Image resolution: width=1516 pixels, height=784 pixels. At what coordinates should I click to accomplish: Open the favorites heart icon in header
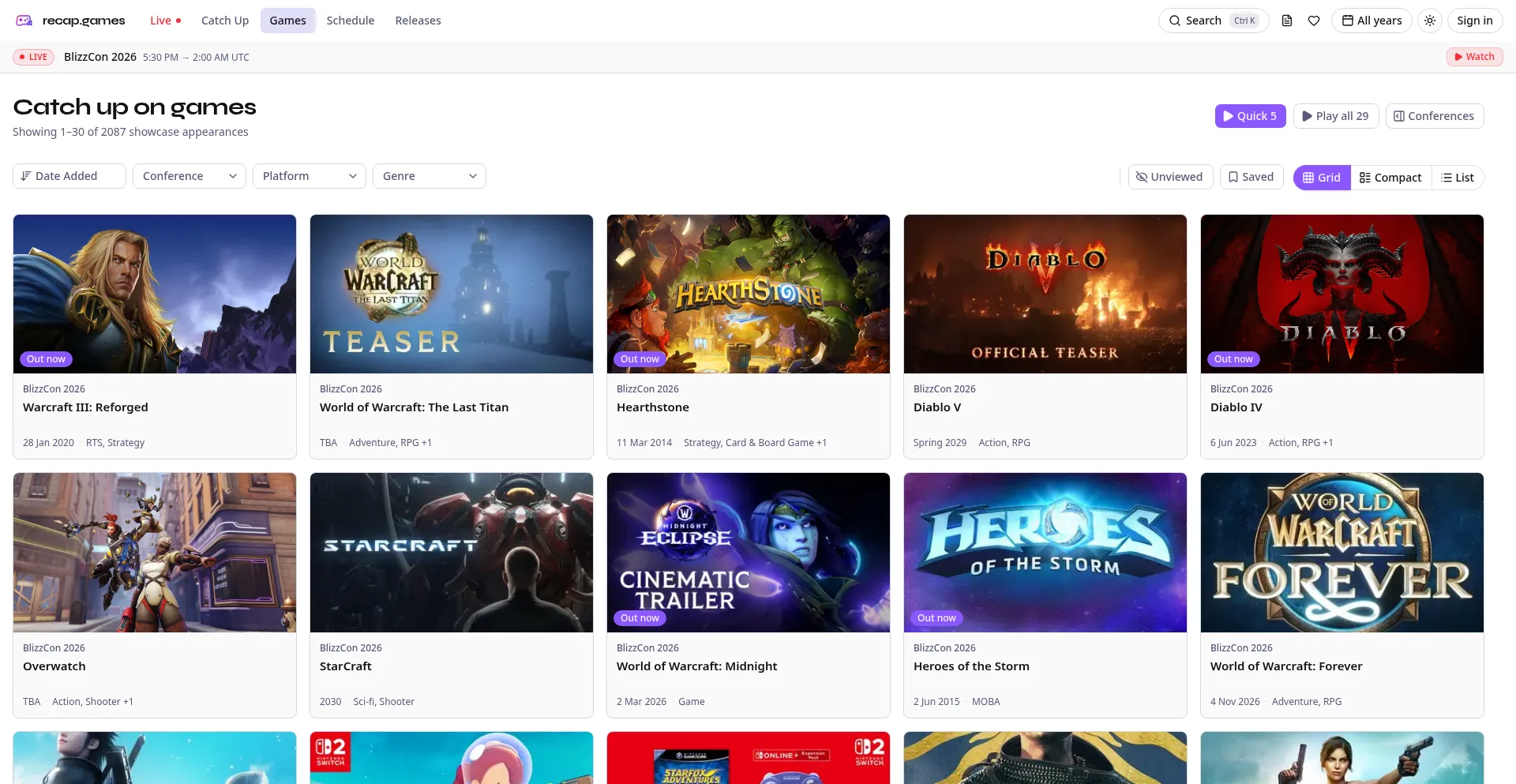point(1314,21)
